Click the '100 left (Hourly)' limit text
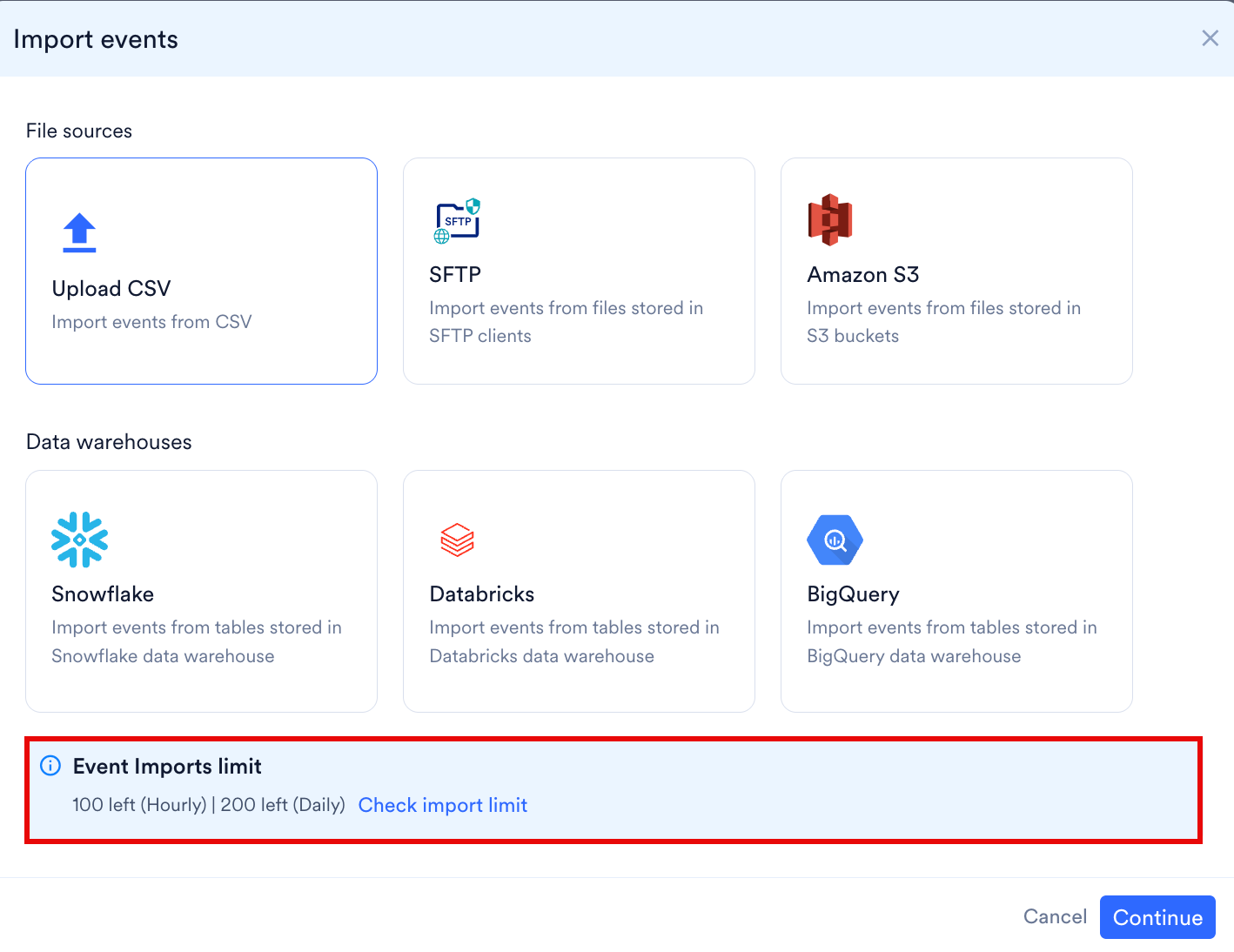The height and width of the screenshot is (952, 1234). coord(139,805)
